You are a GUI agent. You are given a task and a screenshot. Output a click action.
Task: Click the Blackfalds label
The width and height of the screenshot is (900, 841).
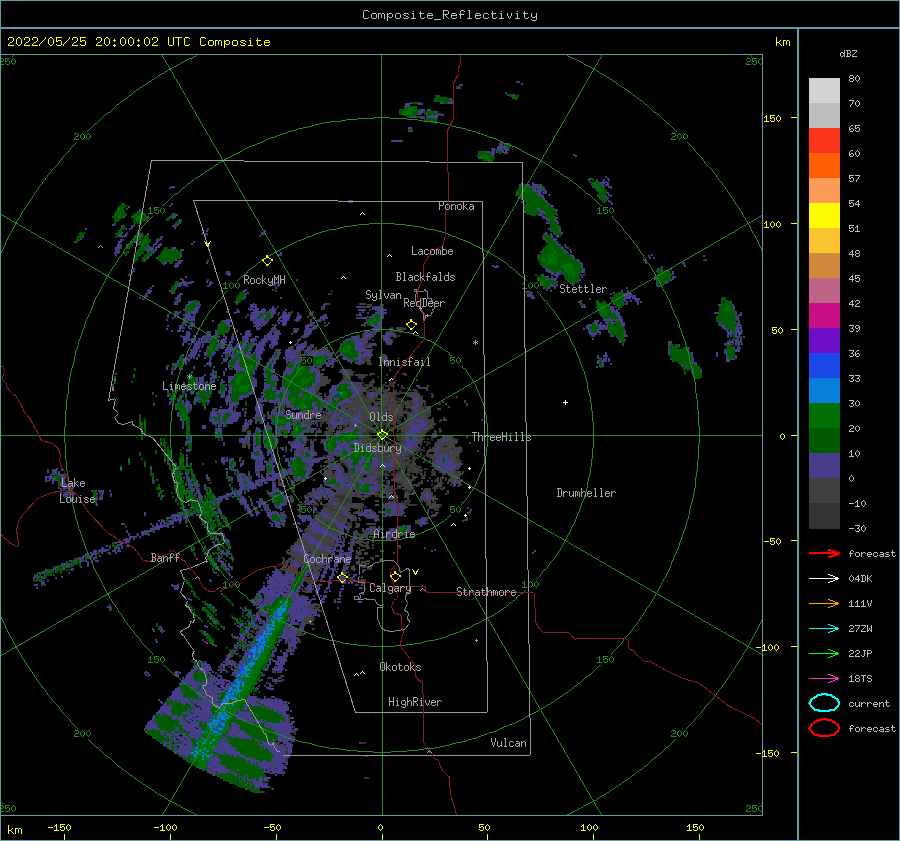pyautogui.click(x=425, y=277)
